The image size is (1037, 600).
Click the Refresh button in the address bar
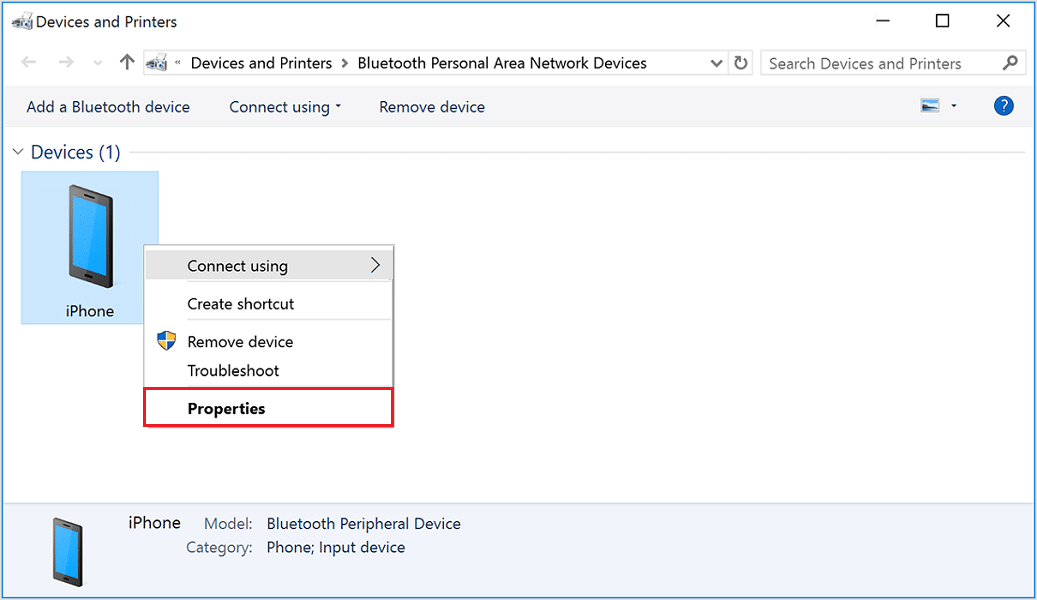741,63
